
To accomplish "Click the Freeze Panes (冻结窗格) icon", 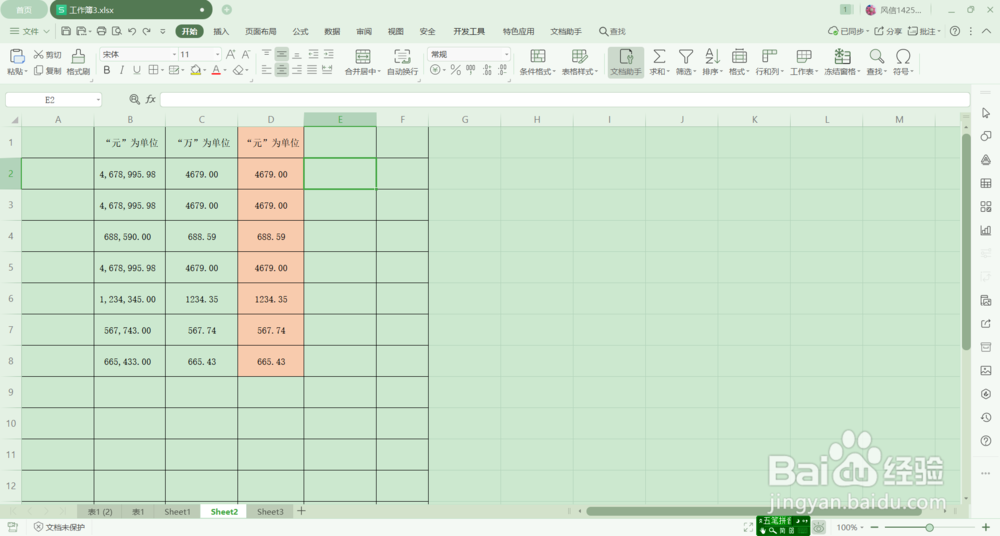I will [842, 56].
